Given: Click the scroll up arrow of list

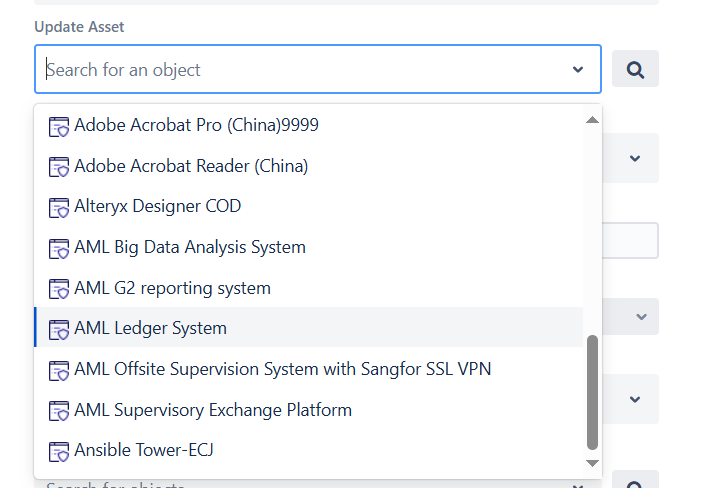Looking at the screenshot, I should pyautogui.click(x=592, y=120).
